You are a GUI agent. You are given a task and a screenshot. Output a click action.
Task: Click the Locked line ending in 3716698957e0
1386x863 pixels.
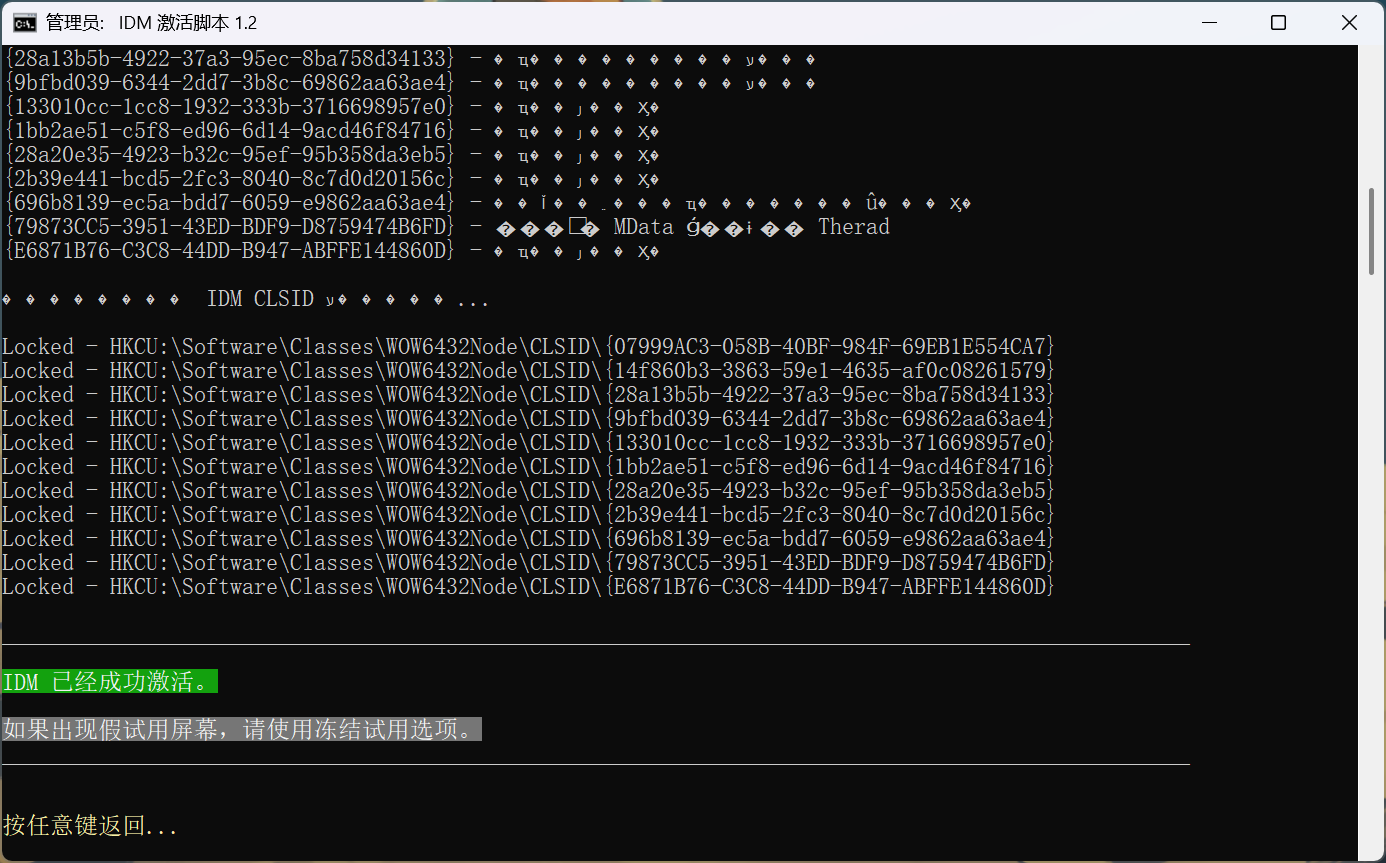[528, 443]
